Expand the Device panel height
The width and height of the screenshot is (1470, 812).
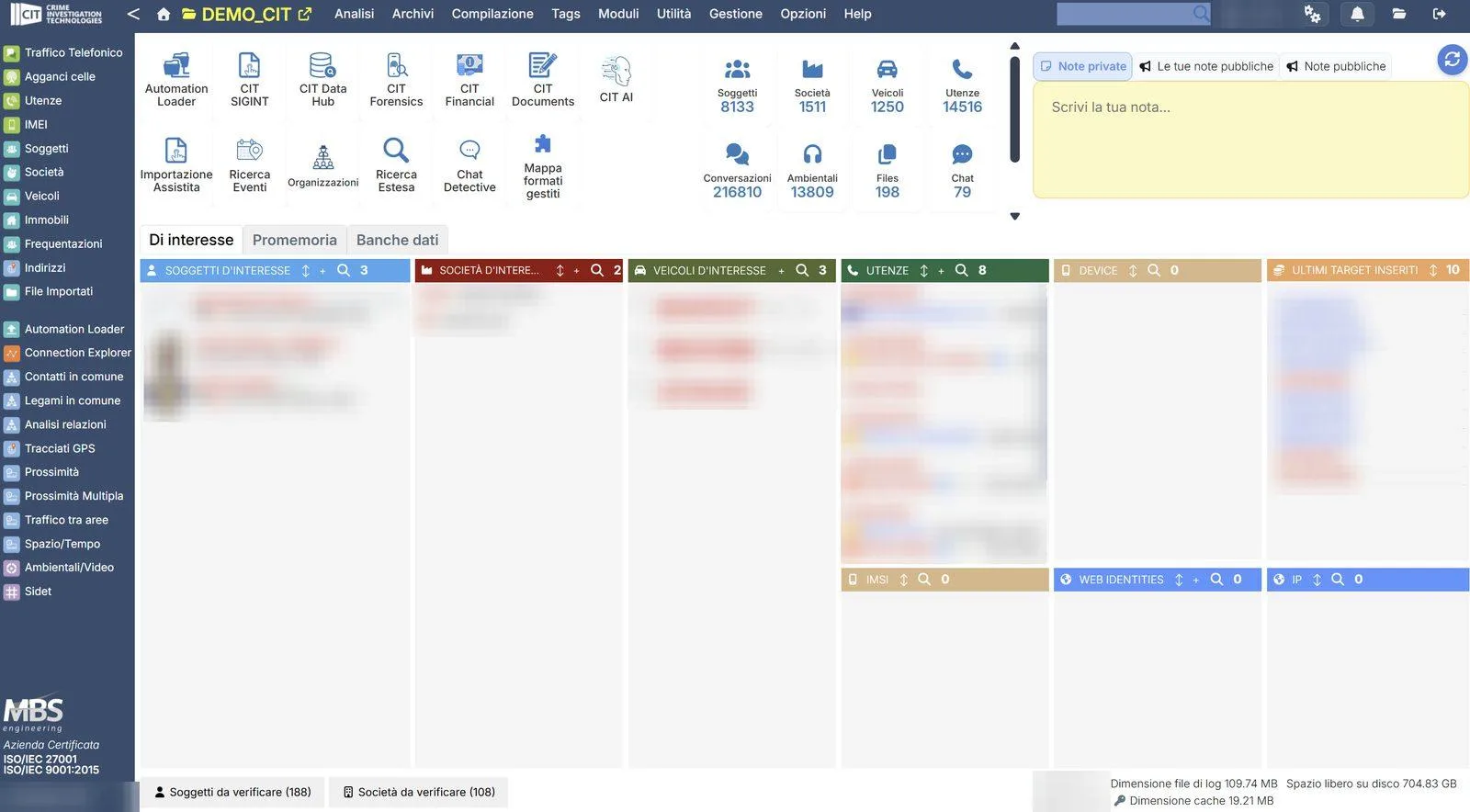click(1133, 271)
